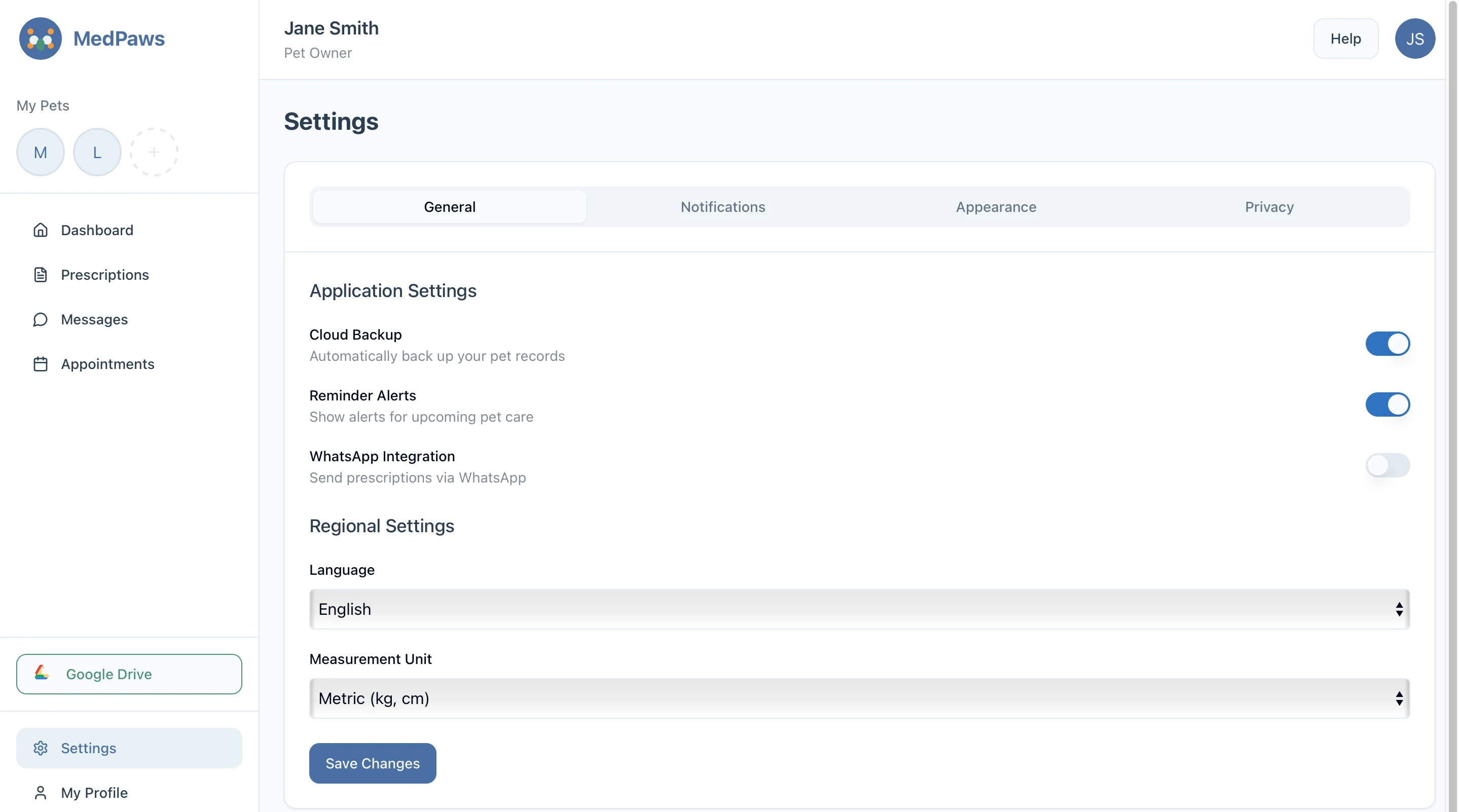Screen dimensions: 1459x812
Task: Open the Dashboard home icon
Action: [x=40, y=230]
